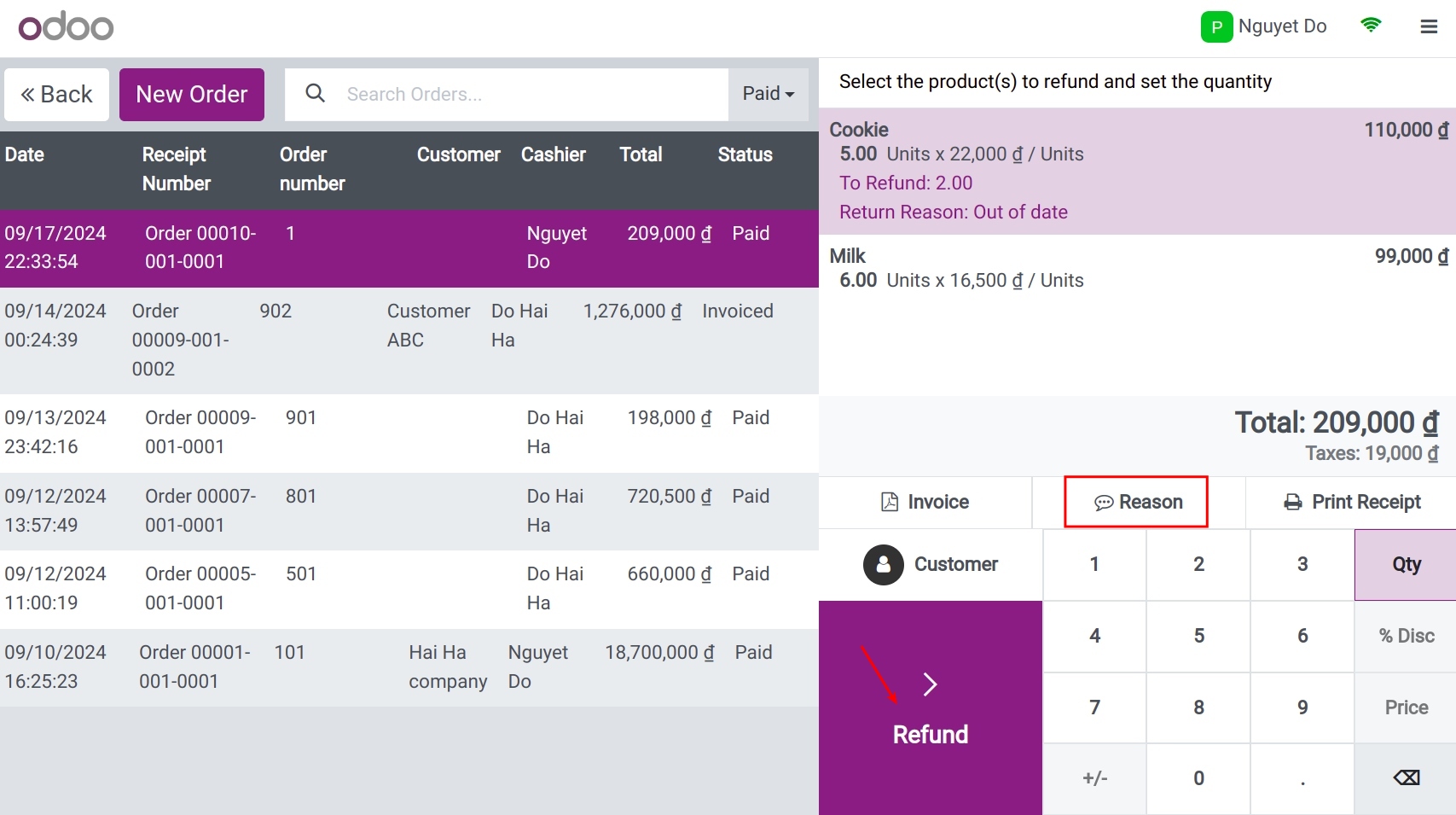
Task: Click the customer avatar icon
Action: click(x=883, y=565)
